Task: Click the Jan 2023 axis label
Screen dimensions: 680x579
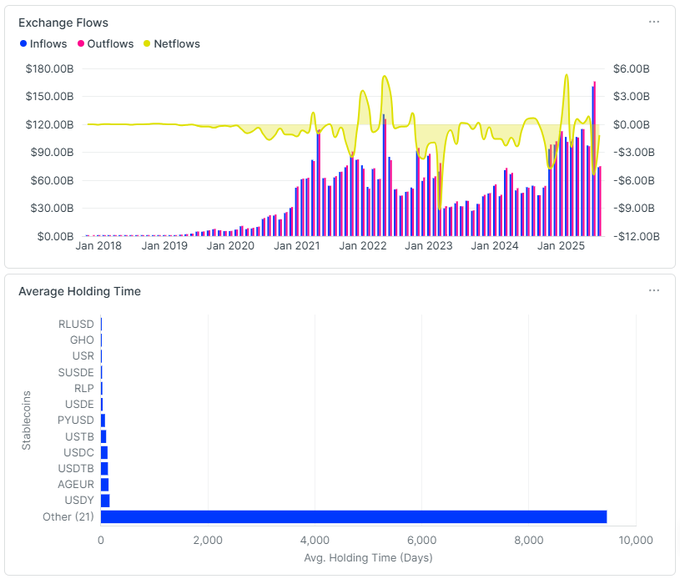Action: pos(428,246)
